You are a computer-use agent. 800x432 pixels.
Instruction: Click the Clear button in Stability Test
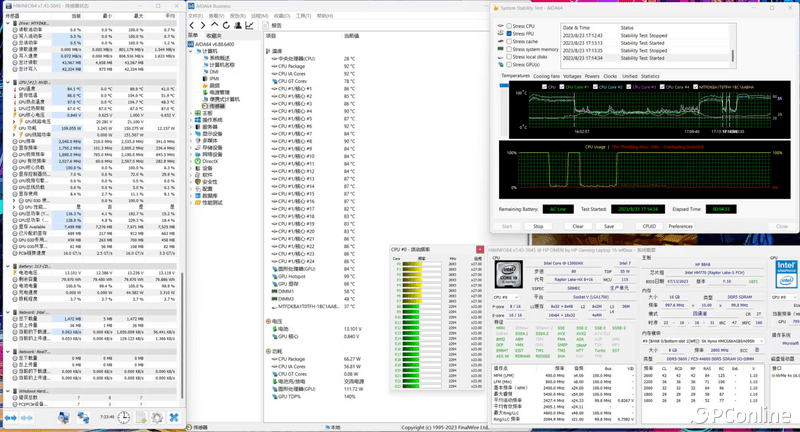click(578, 226)
